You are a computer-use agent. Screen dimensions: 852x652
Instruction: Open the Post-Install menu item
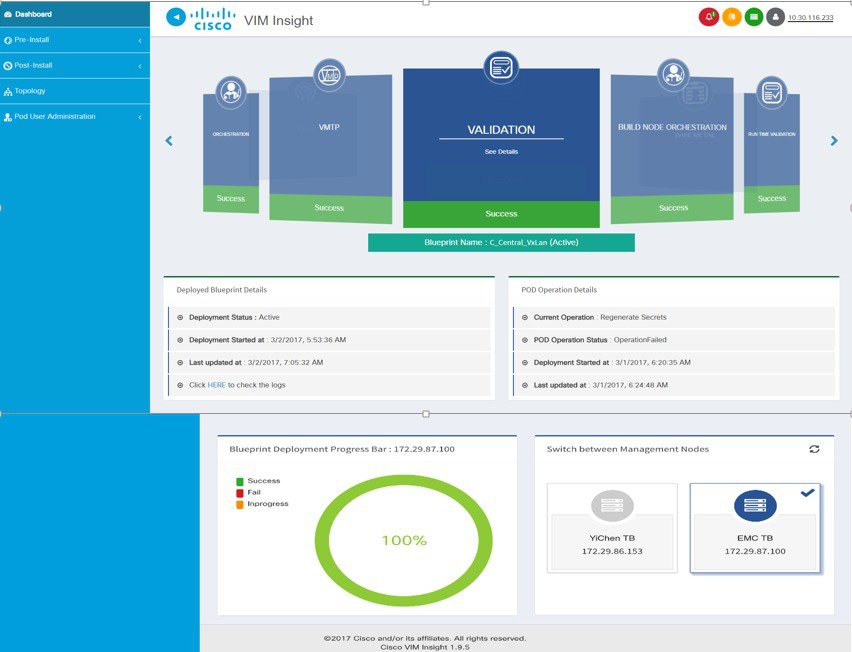click(x=75, y=66)
